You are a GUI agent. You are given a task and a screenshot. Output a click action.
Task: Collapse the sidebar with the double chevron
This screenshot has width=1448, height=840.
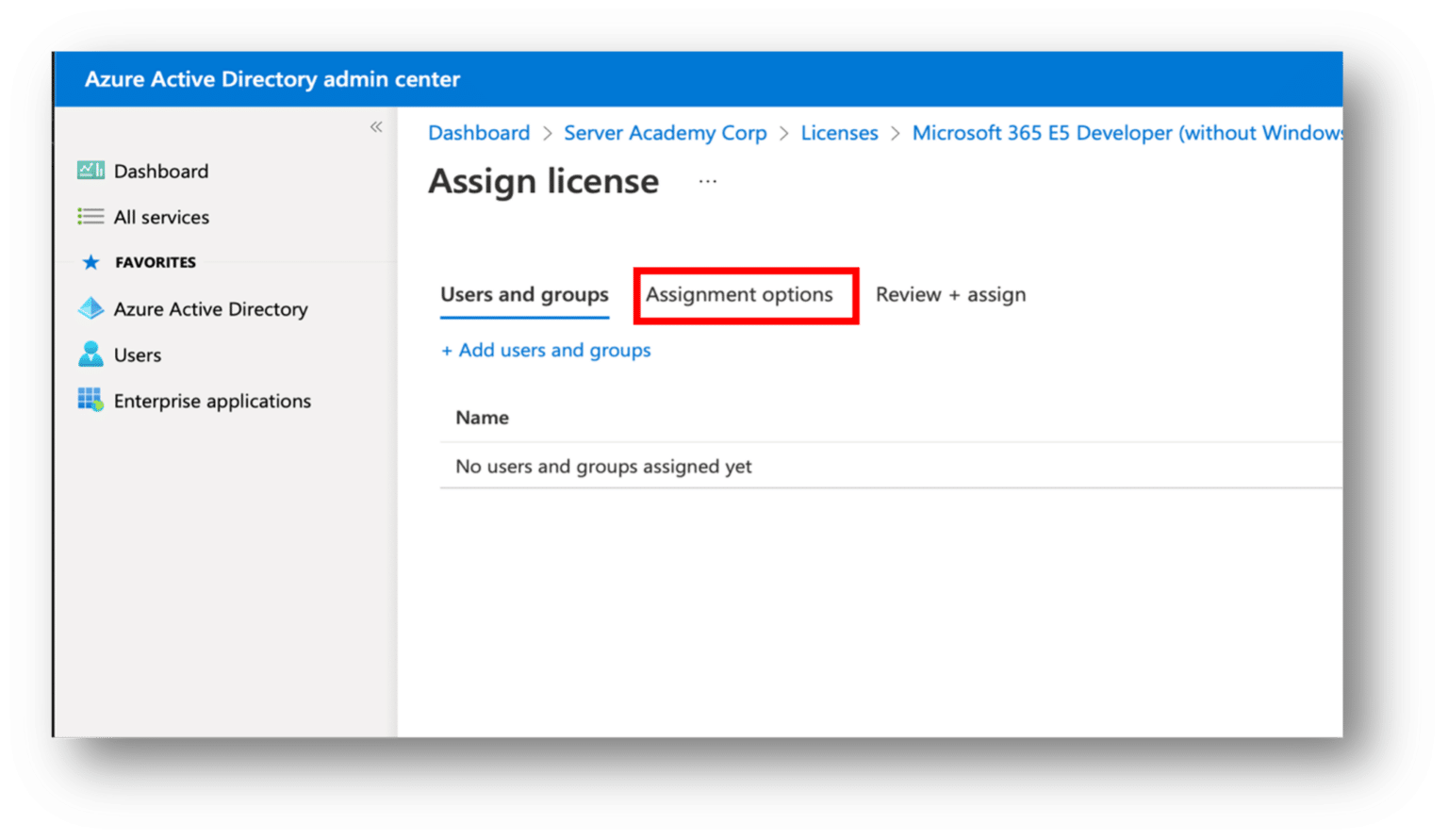pos(376,126)
